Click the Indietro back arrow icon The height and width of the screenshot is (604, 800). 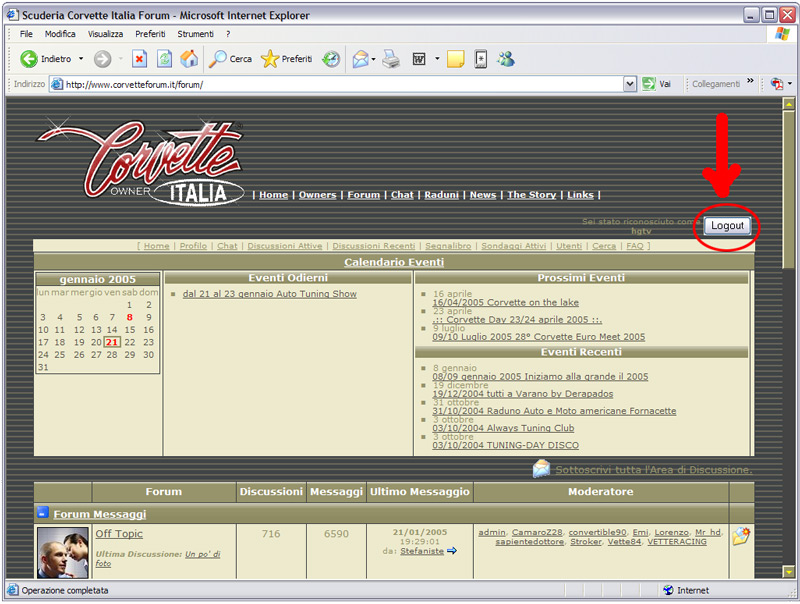pos(29,59)
